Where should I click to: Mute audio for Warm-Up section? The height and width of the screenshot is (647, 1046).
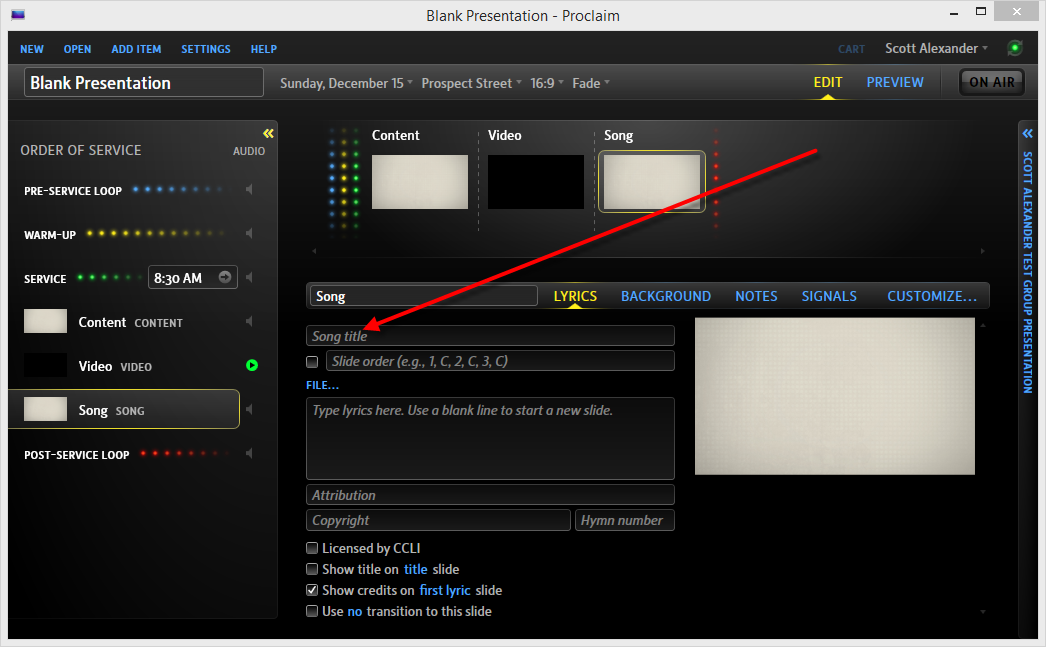[x=249, y=233]
